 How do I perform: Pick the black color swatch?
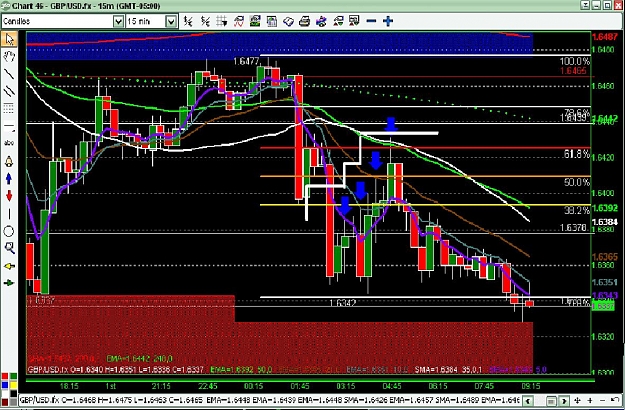[x=13, y=394]
